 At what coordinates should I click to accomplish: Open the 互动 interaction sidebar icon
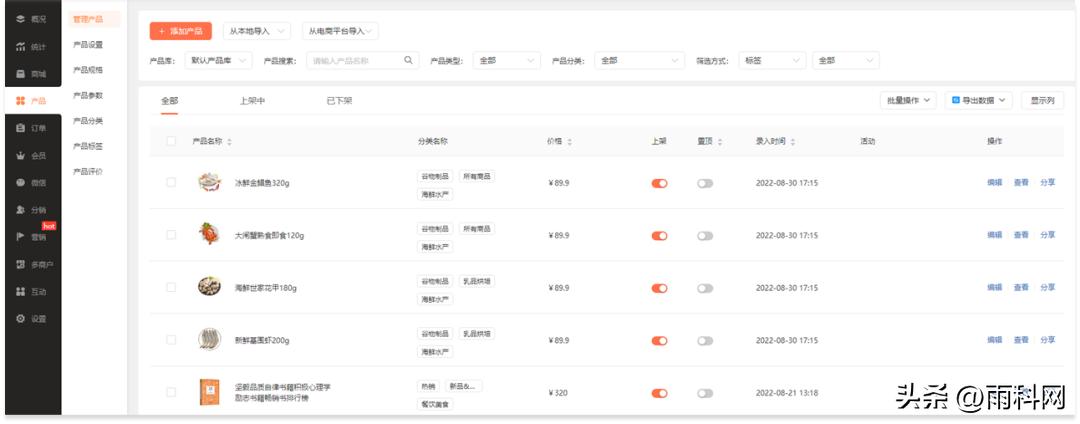coord(21,292)
